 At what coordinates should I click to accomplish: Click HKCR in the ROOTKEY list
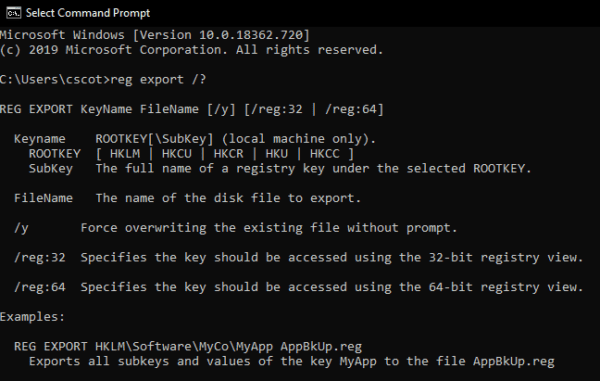[x=228, y=154]
